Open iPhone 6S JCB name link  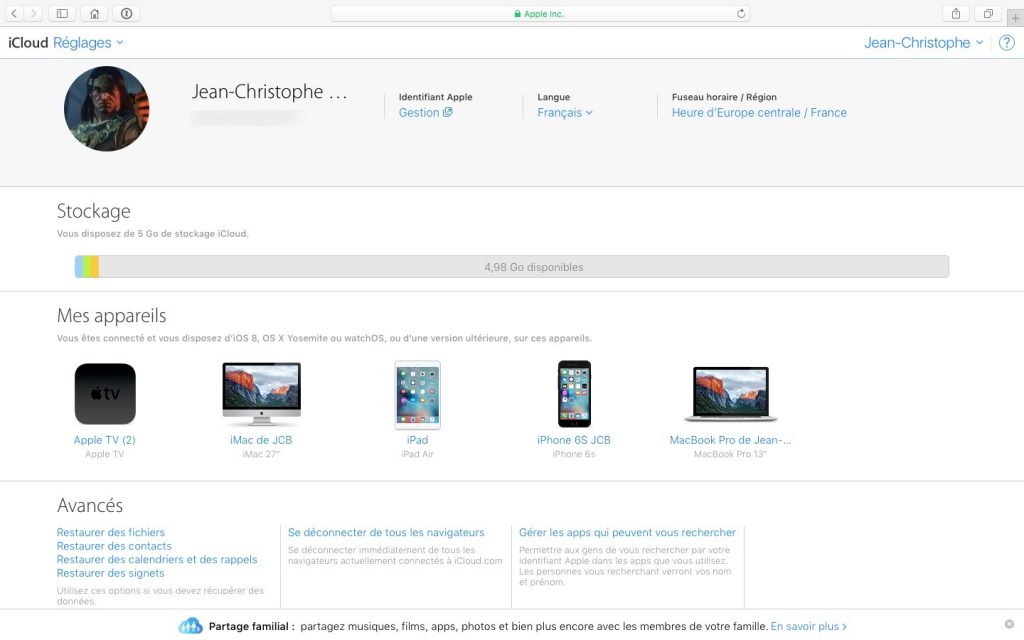pyautogui.click(x=573, y=440)
